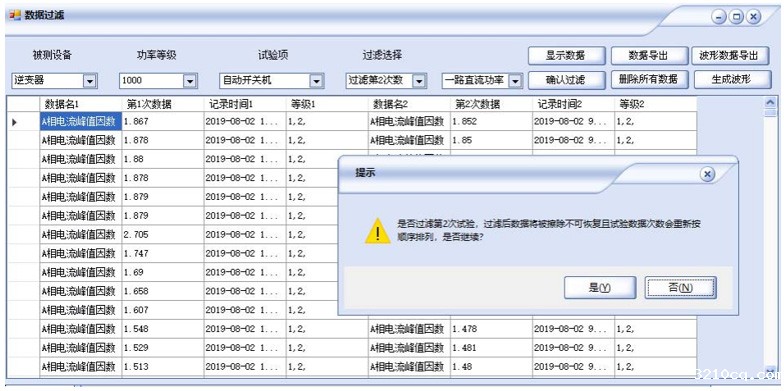
Task: Click the current row arrow indicator
Action: pyautogui.click(x=14, y=122)
